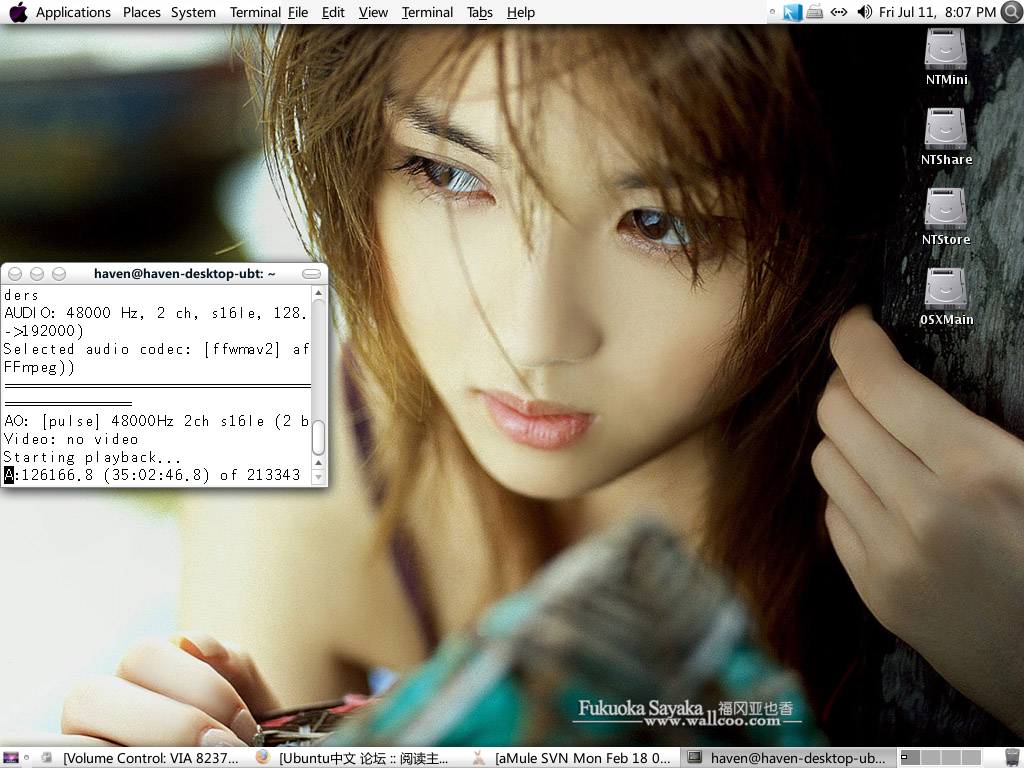Open the NTMini drive on the desktop
1024x768 pixels.
pyautogui.click(x=946, y=57)
